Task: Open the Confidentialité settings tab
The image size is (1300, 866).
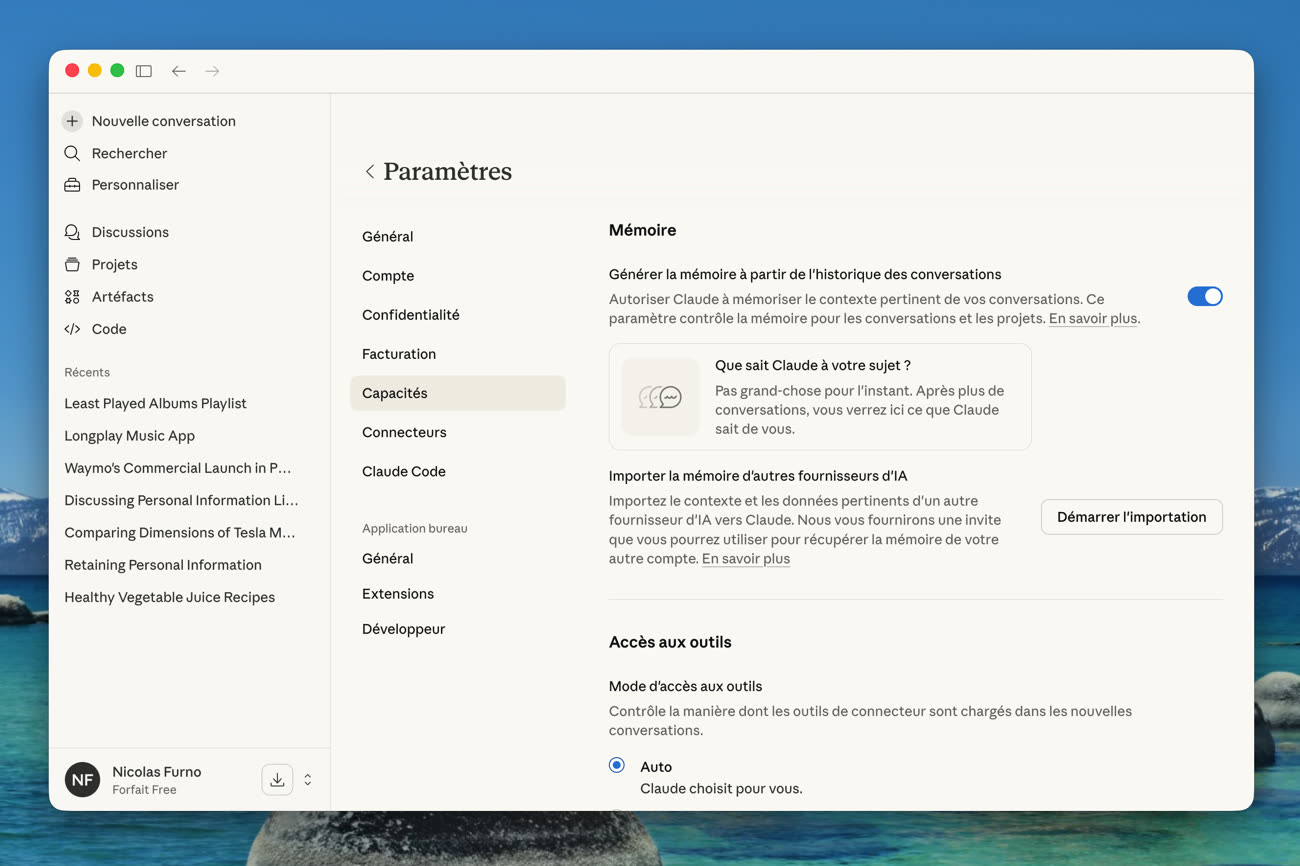Action: tap(410, 315)
